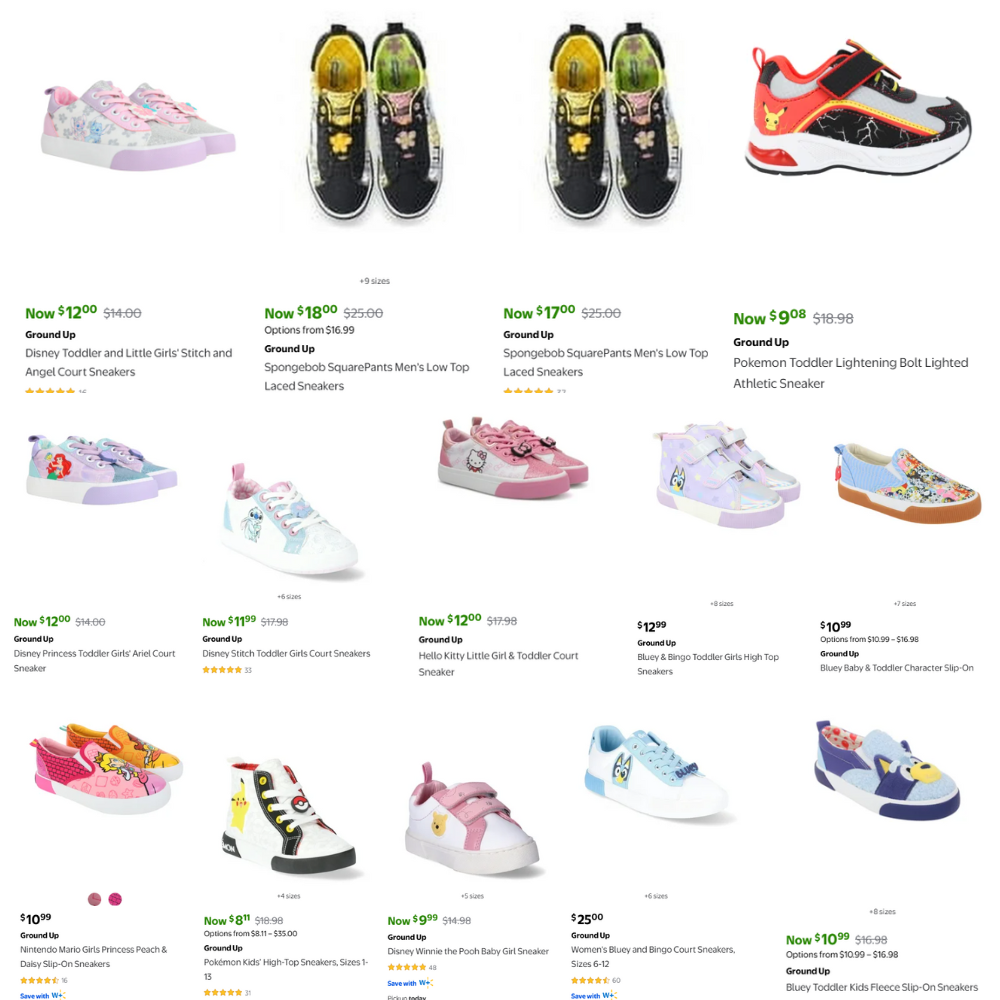Image resolution: width=1000 pixels, height=1000 pixels.
Task: Click the Winnie the Pooh Baby Girl Sneaker photo
Action: tap(471, 820)
